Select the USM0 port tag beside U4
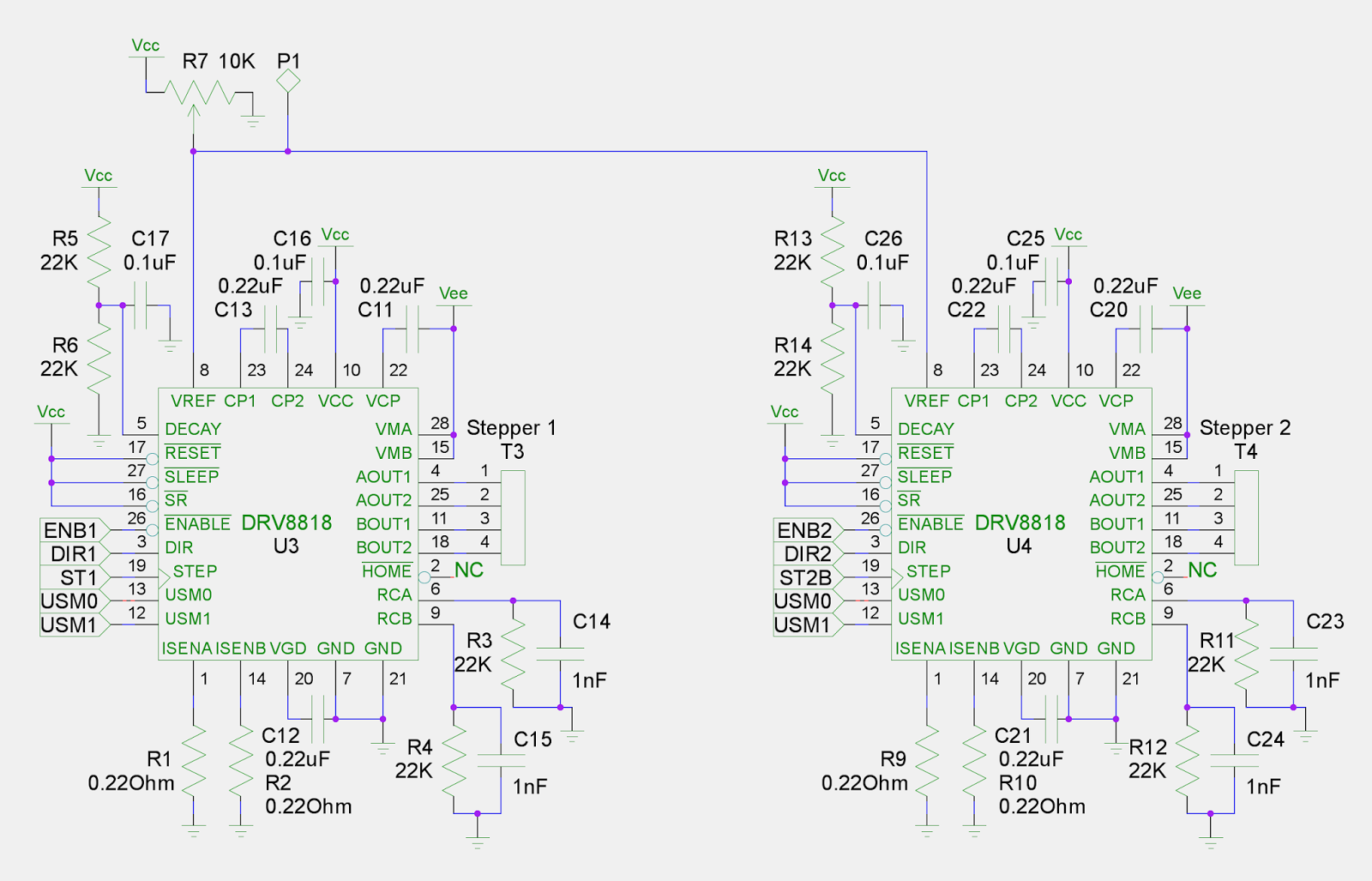The height and width of the screenshot is (881, 1372). point(808,601)
